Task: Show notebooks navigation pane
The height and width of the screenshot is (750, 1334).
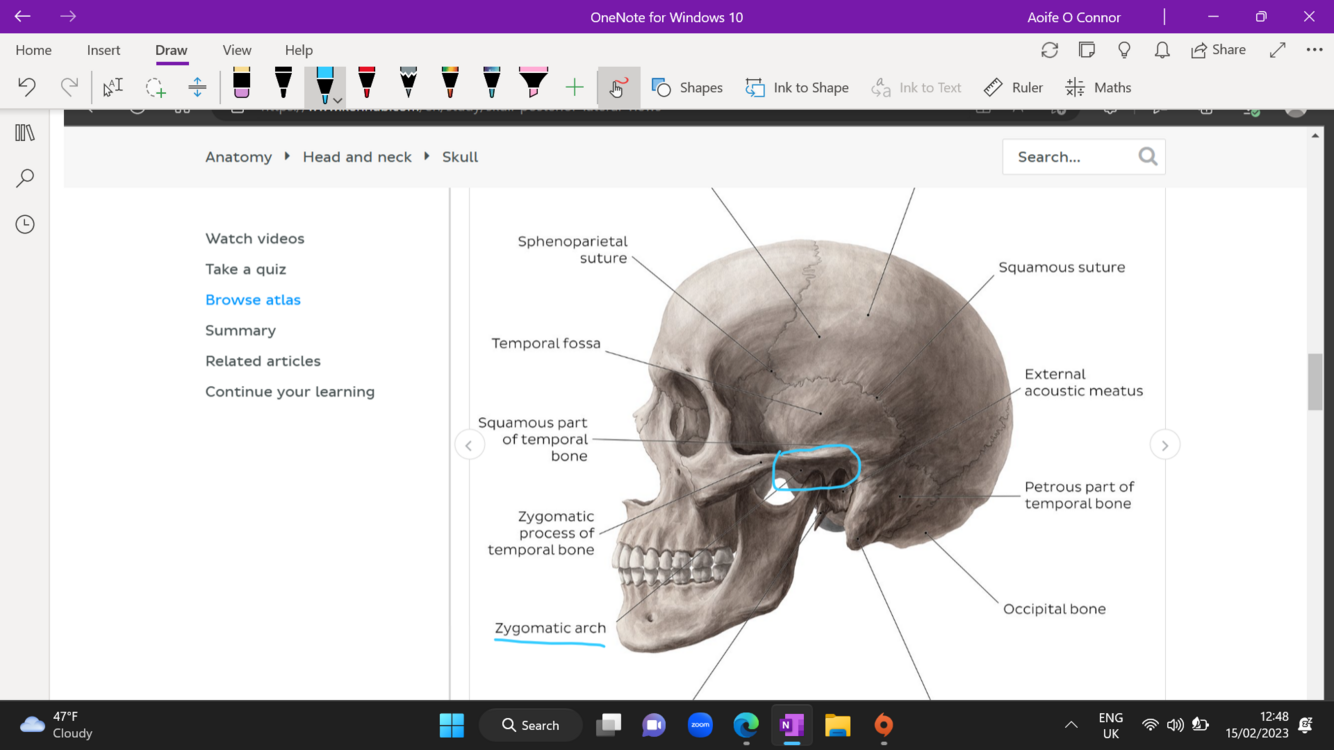Action: coord(25,132)
